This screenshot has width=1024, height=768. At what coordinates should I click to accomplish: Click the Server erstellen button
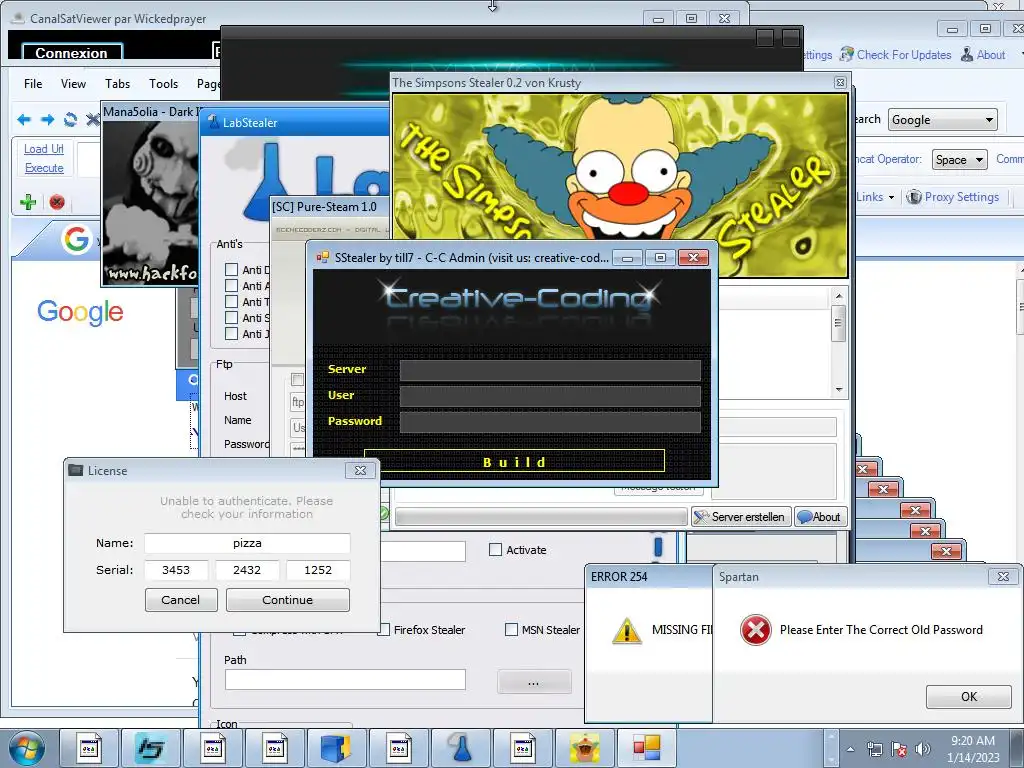coord(741,517)
